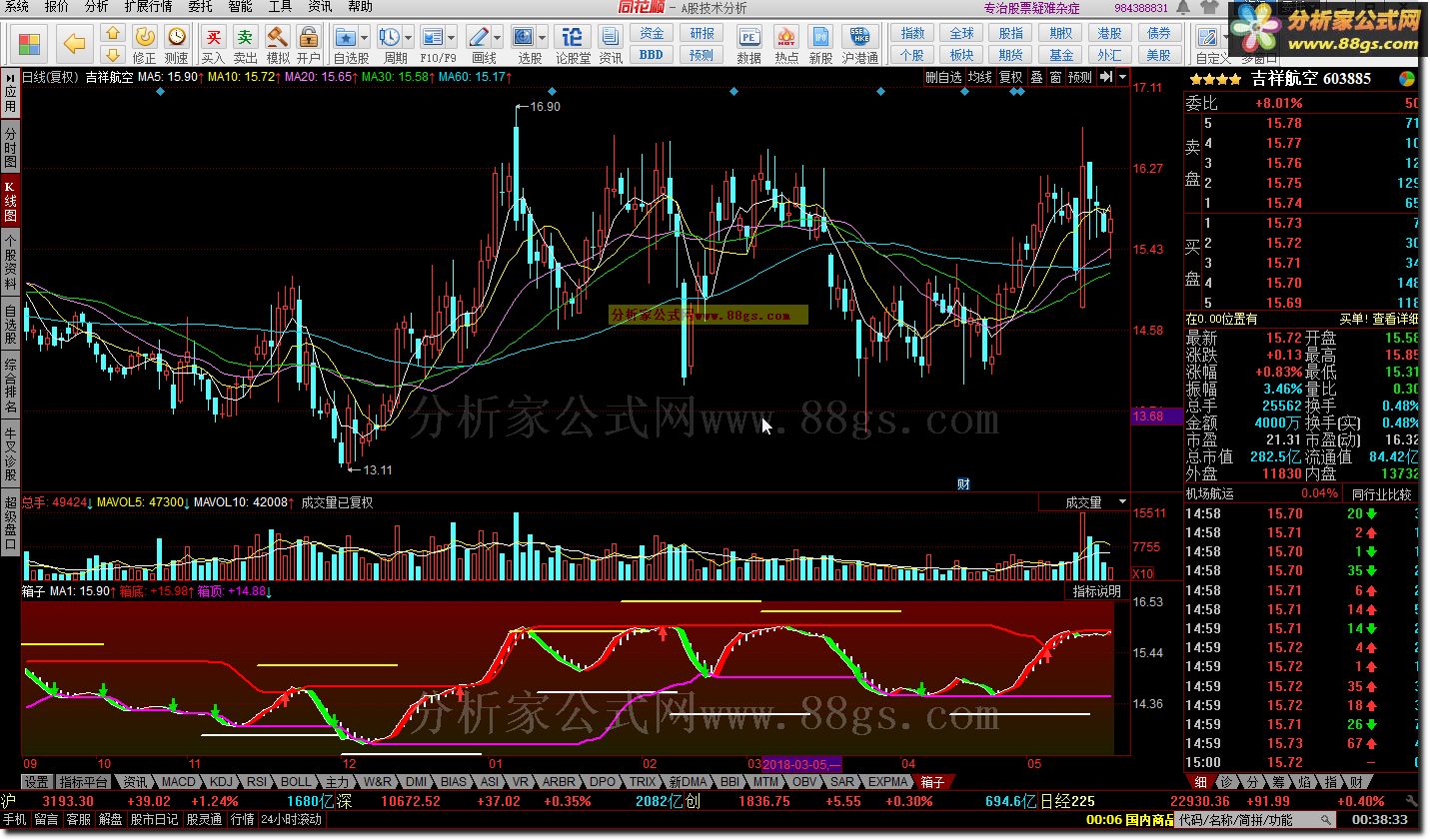
Task: Toggle the 预测 forecast option in chart header
Action: (x=1080, y=77)
